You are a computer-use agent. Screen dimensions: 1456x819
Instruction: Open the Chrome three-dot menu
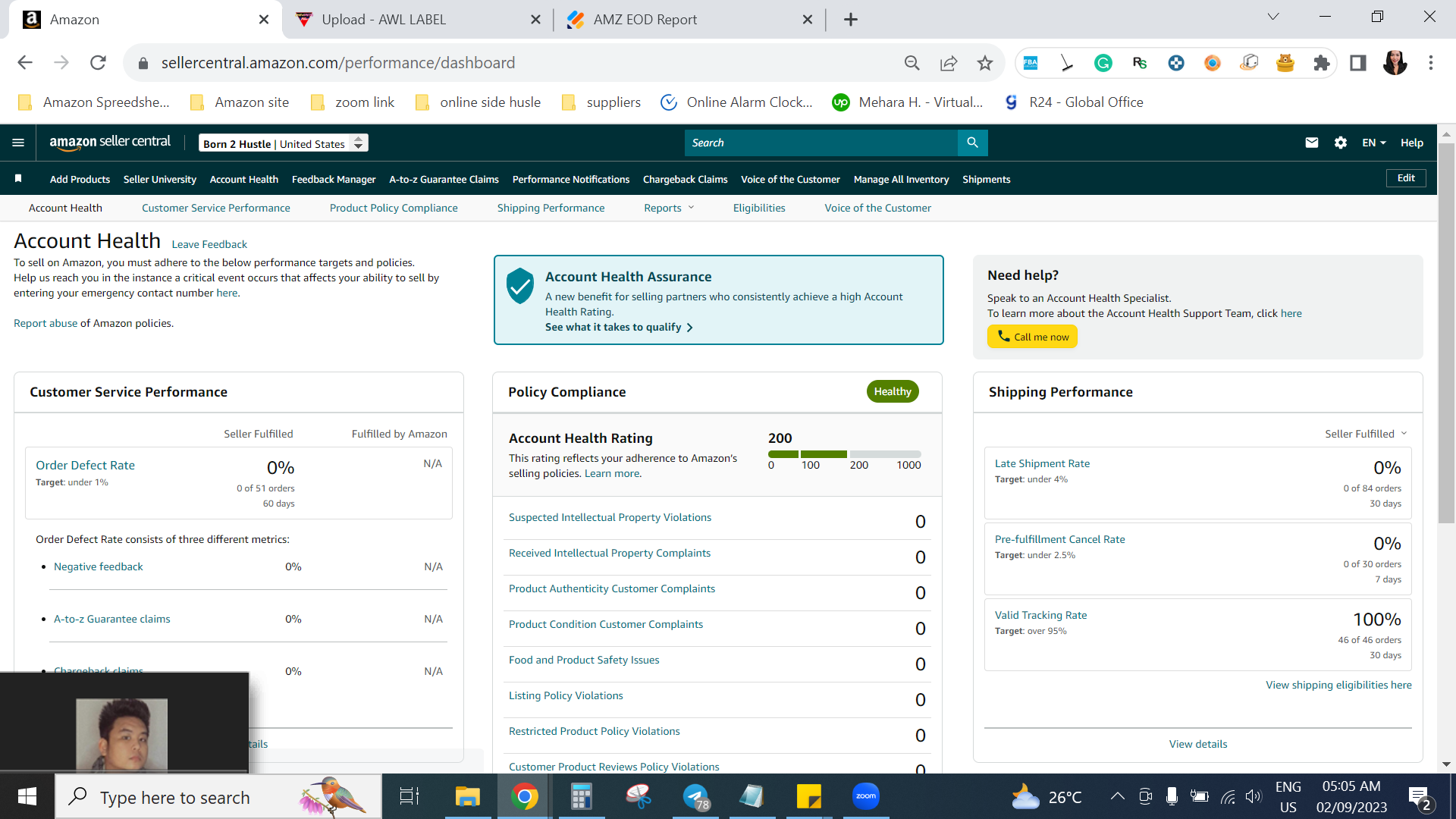coord(1431,63)
